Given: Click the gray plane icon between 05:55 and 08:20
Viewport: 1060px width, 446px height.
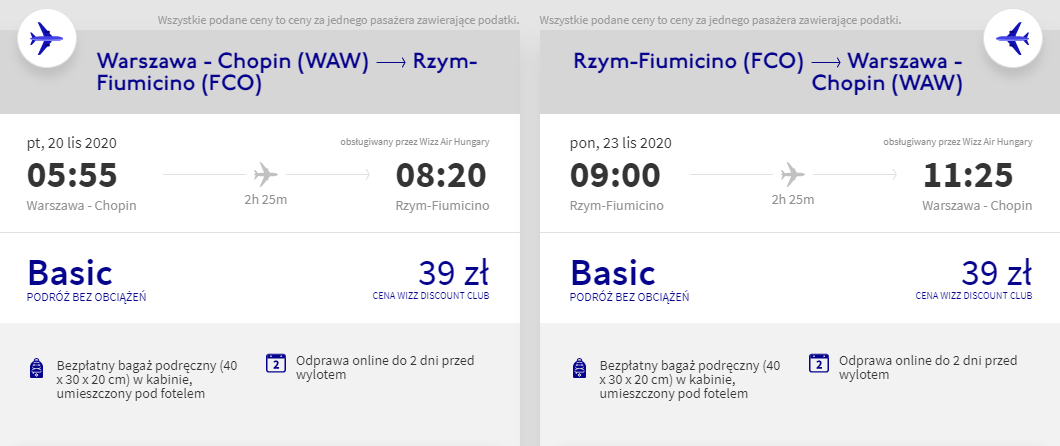Looking at the screenshot, I should click(266, 175).
